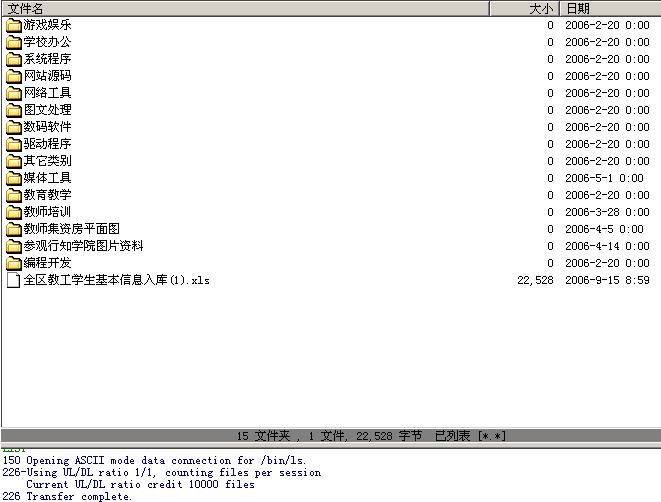Sort list by 文件名 column header
The height and width of the screenshot is (502, 661).
244,8
